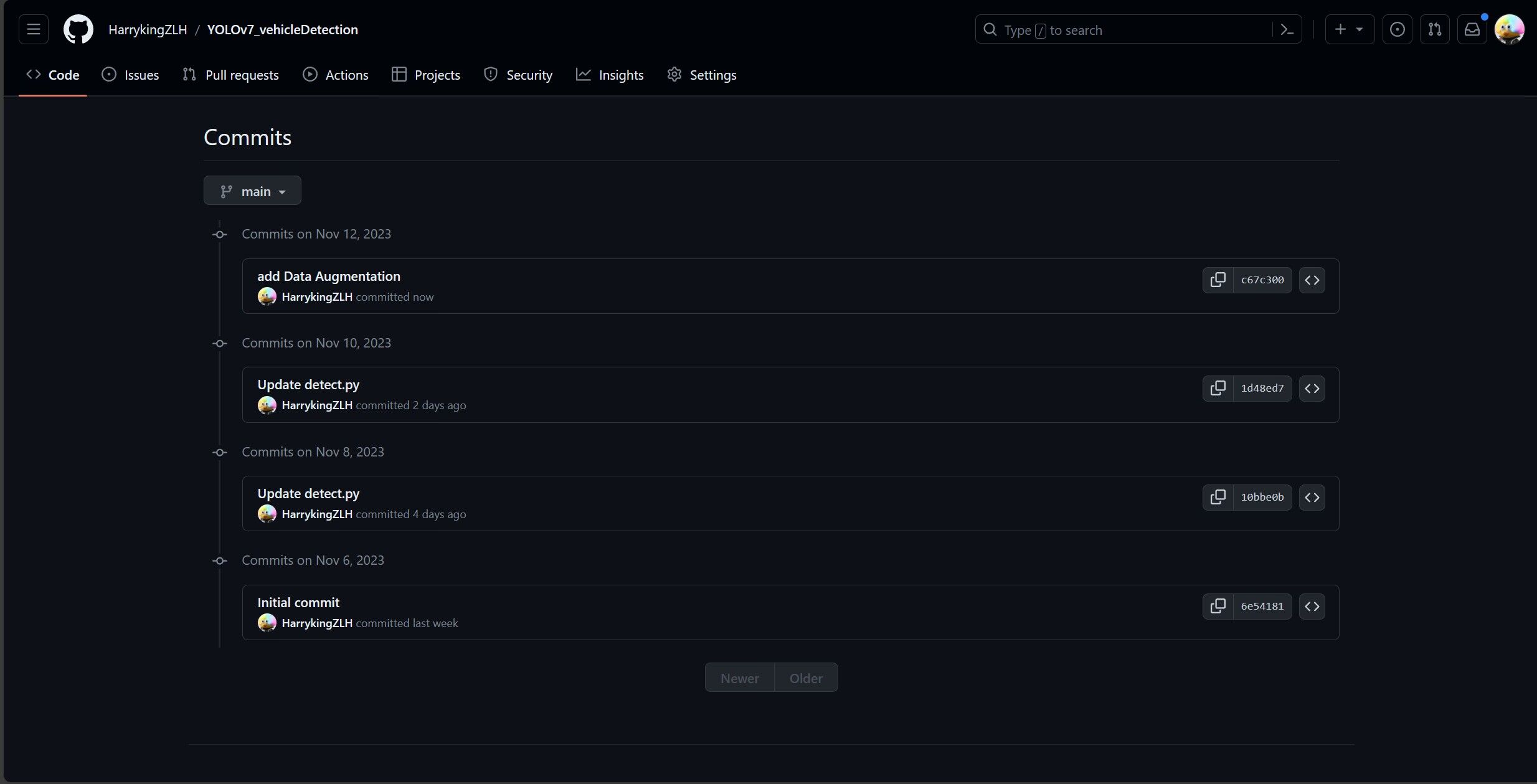Browse repository at commit 1d48ed7
The height and width of the screenshot is (784, 1537).
(x=1312, y=389)
